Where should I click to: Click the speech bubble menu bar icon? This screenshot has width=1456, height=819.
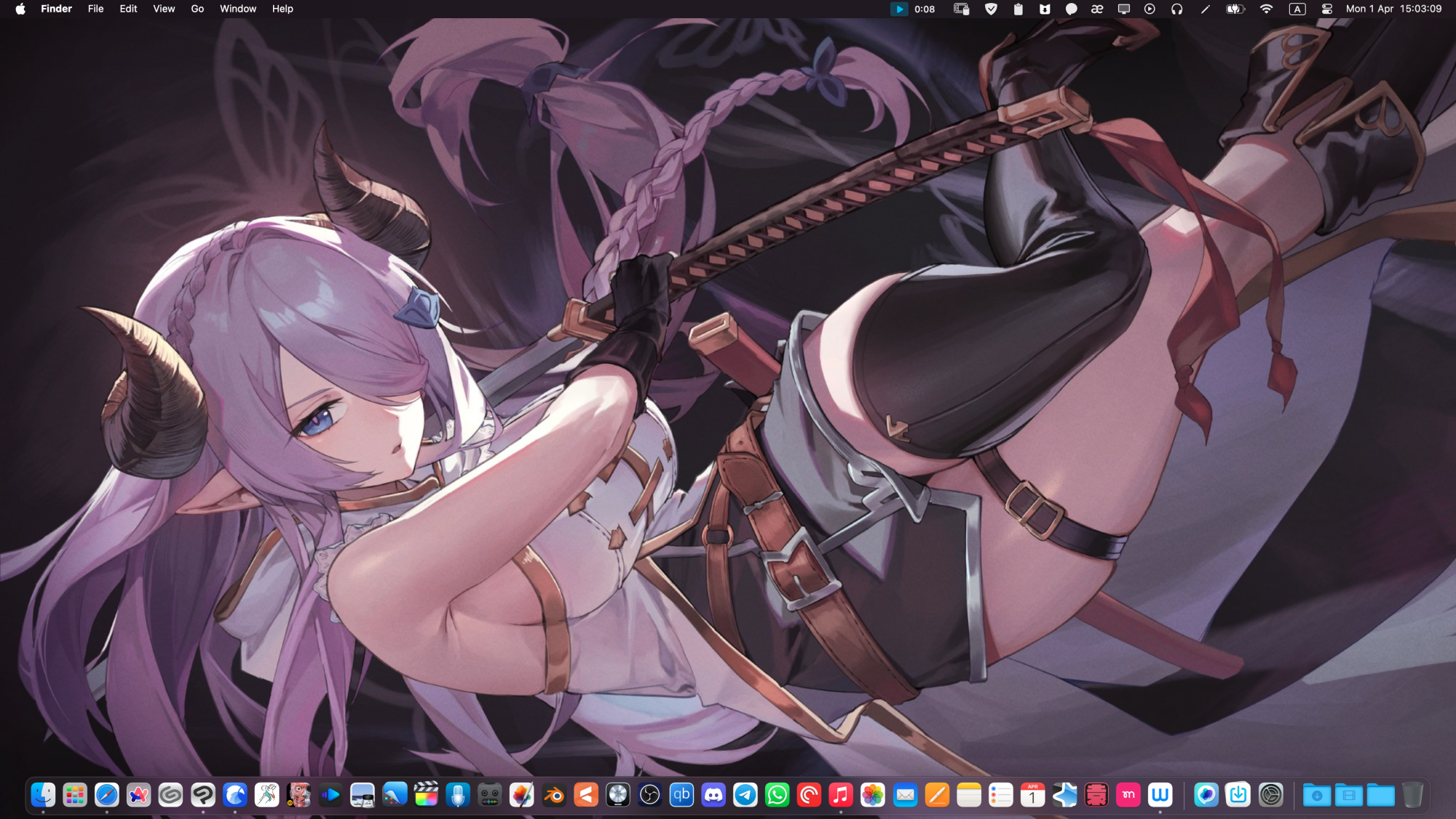(x=1071, y=9)
